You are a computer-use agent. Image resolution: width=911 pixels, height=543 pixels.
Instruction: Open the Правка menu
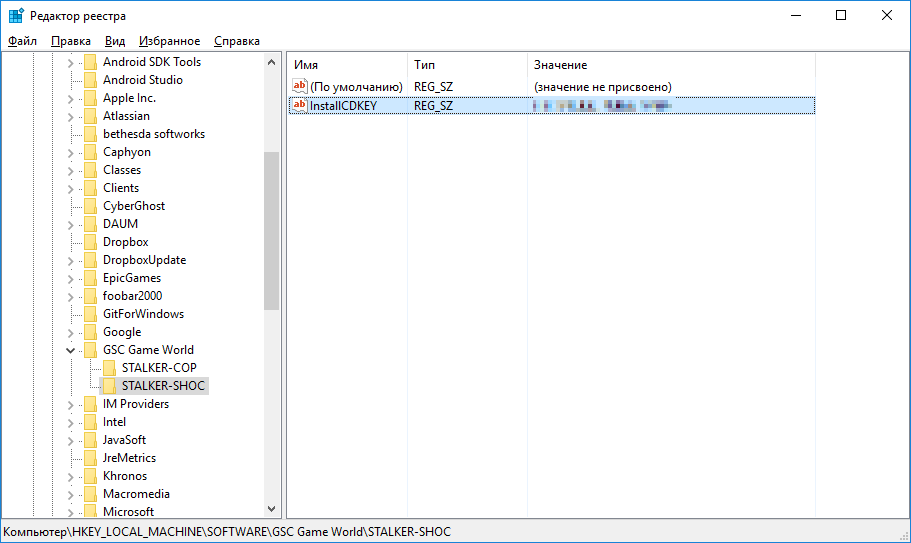pos(71,41)
